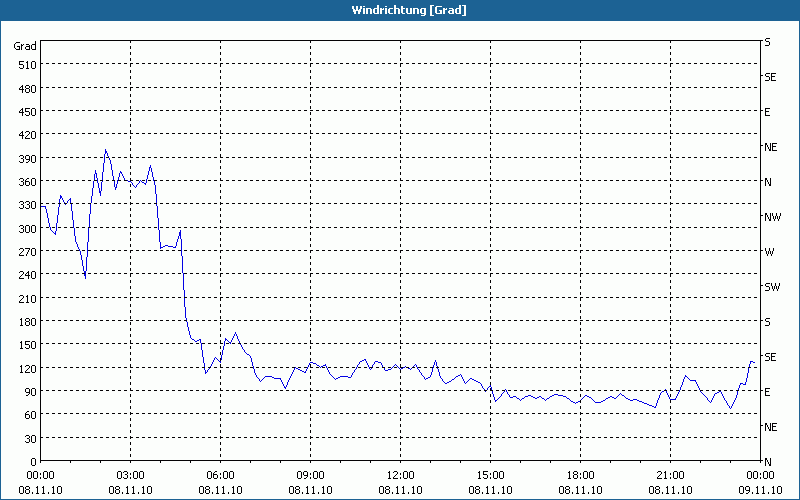800x500 pixels.
Task: Select the 15:00 time label
Action: (x=490, y=476)
